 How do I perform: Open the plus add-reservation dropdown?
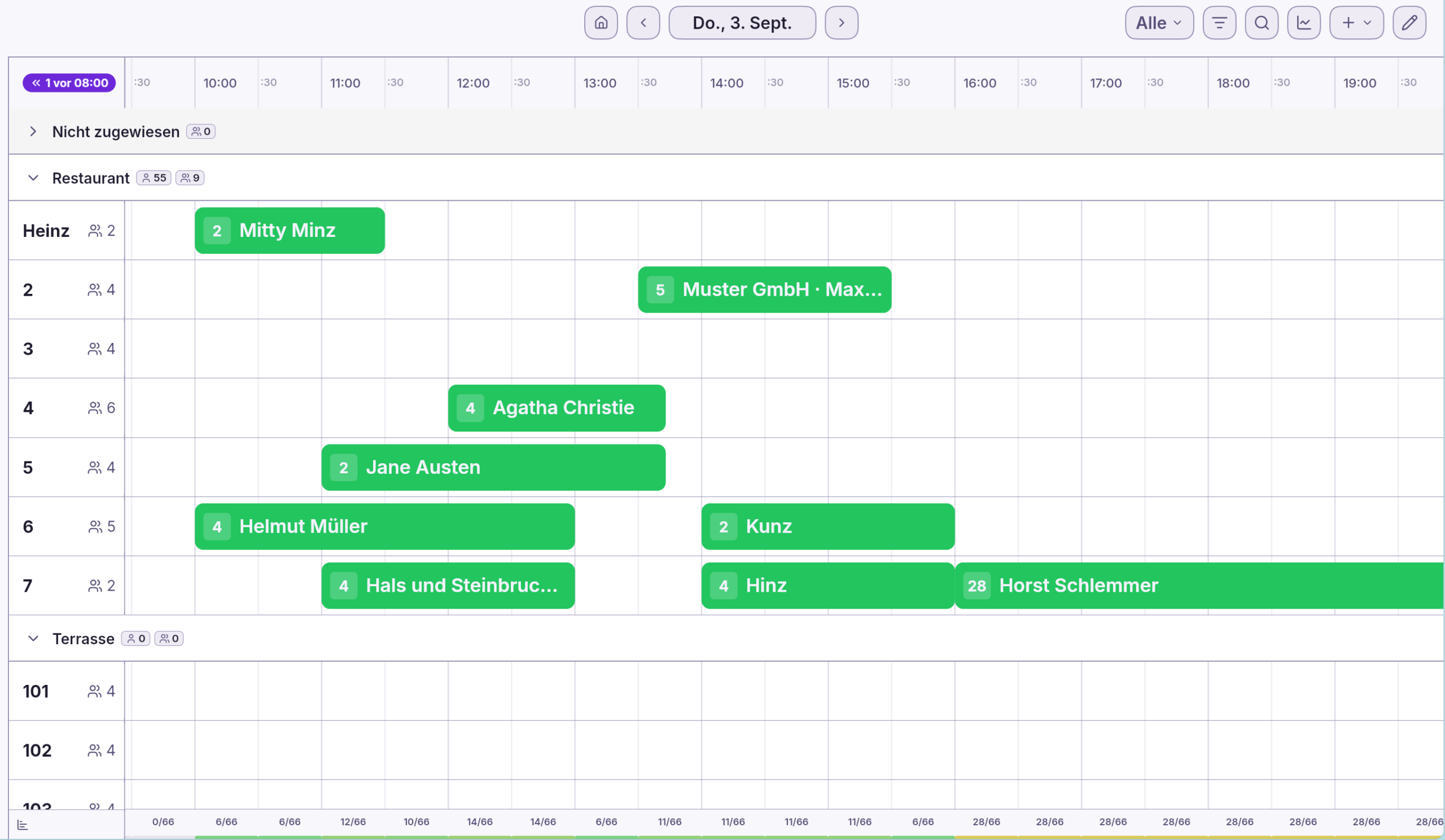(1356, 23)
